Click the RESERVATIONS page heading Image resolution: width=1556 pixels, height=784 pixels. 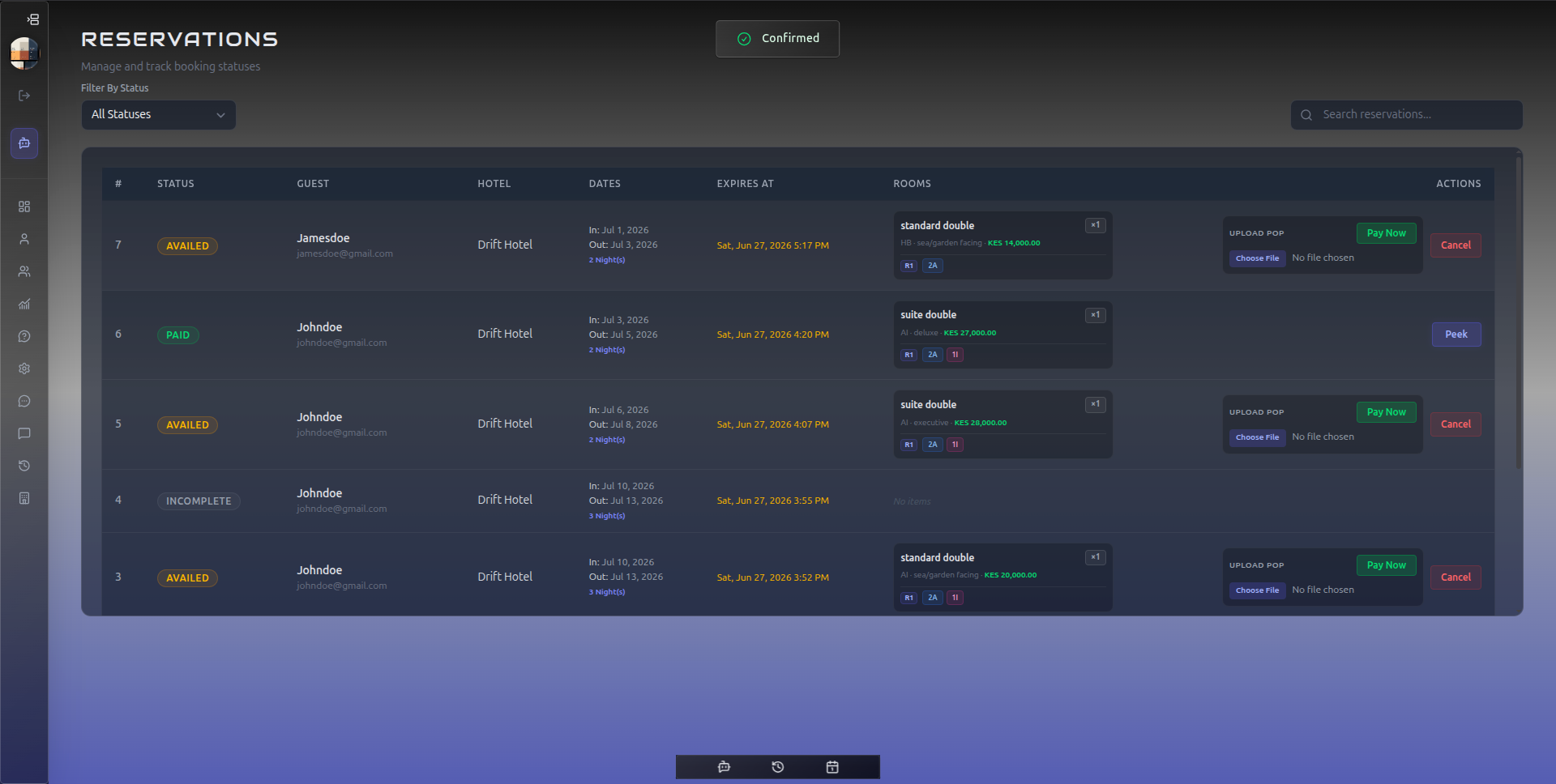click(180, 39)
